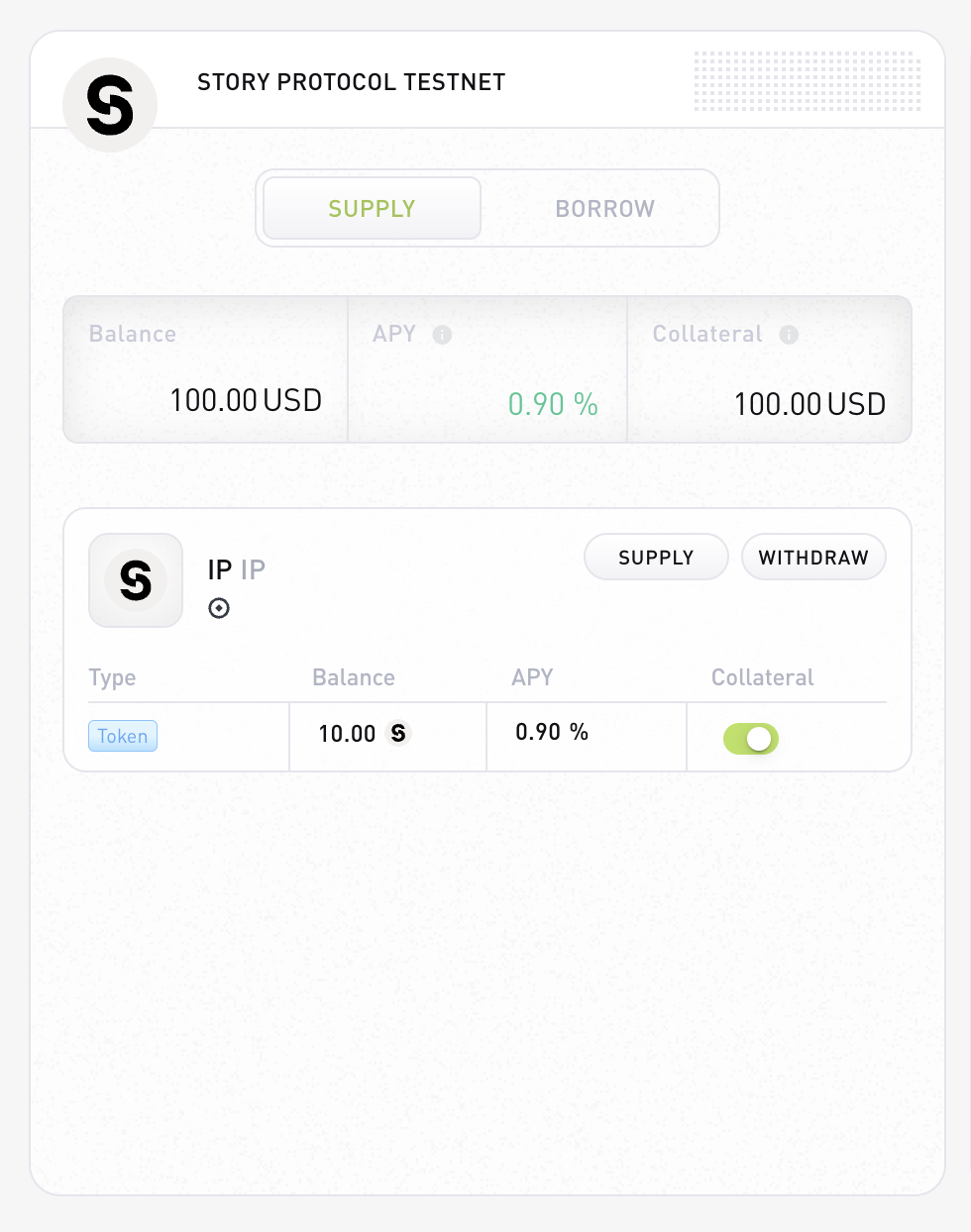The height and width of the screenshot is (1232, 971).
Task: Toggle IP collateral switch off
Action: [751, 739]
